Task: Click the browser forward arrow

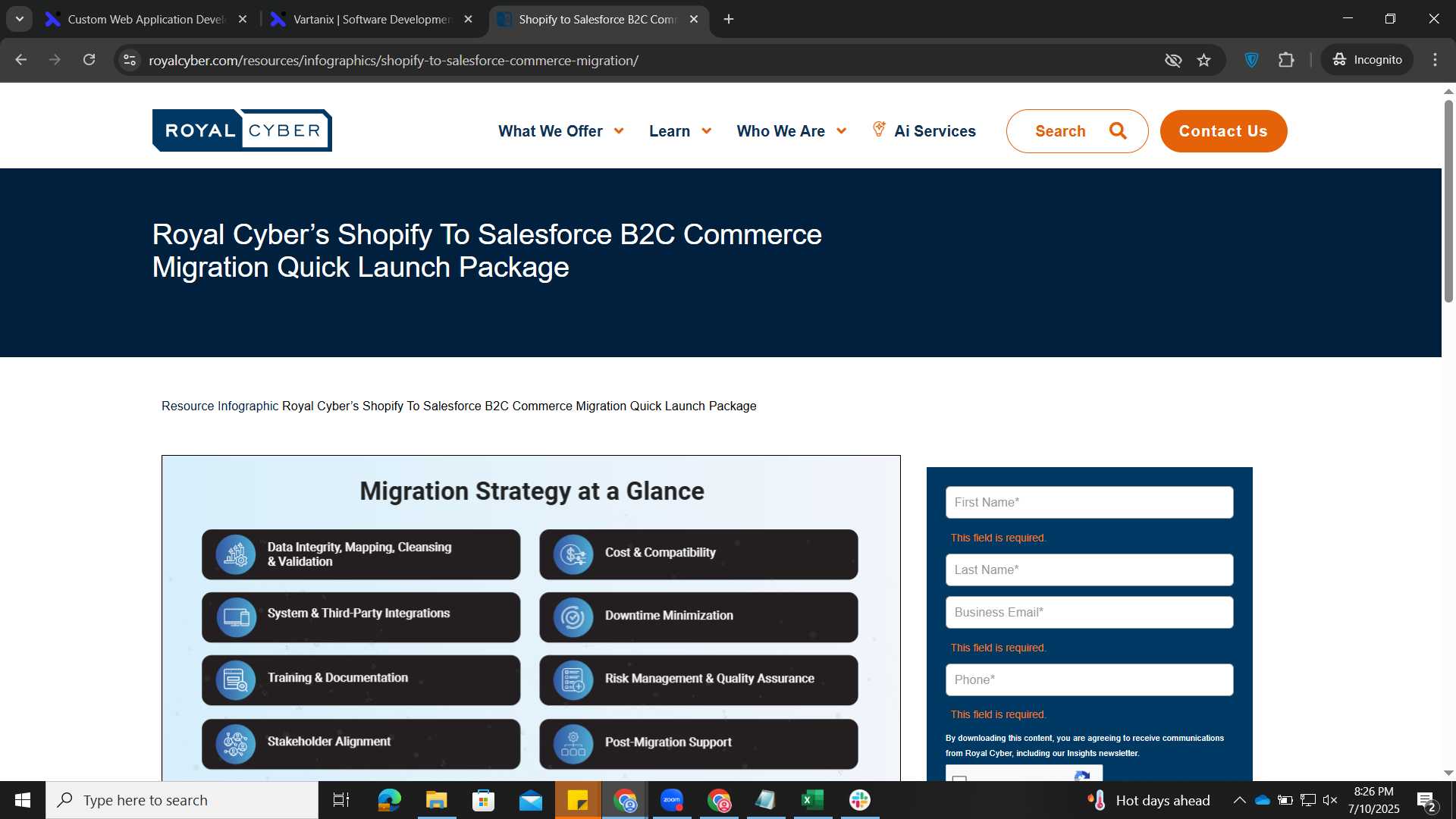Action: (x=55, y=60)
